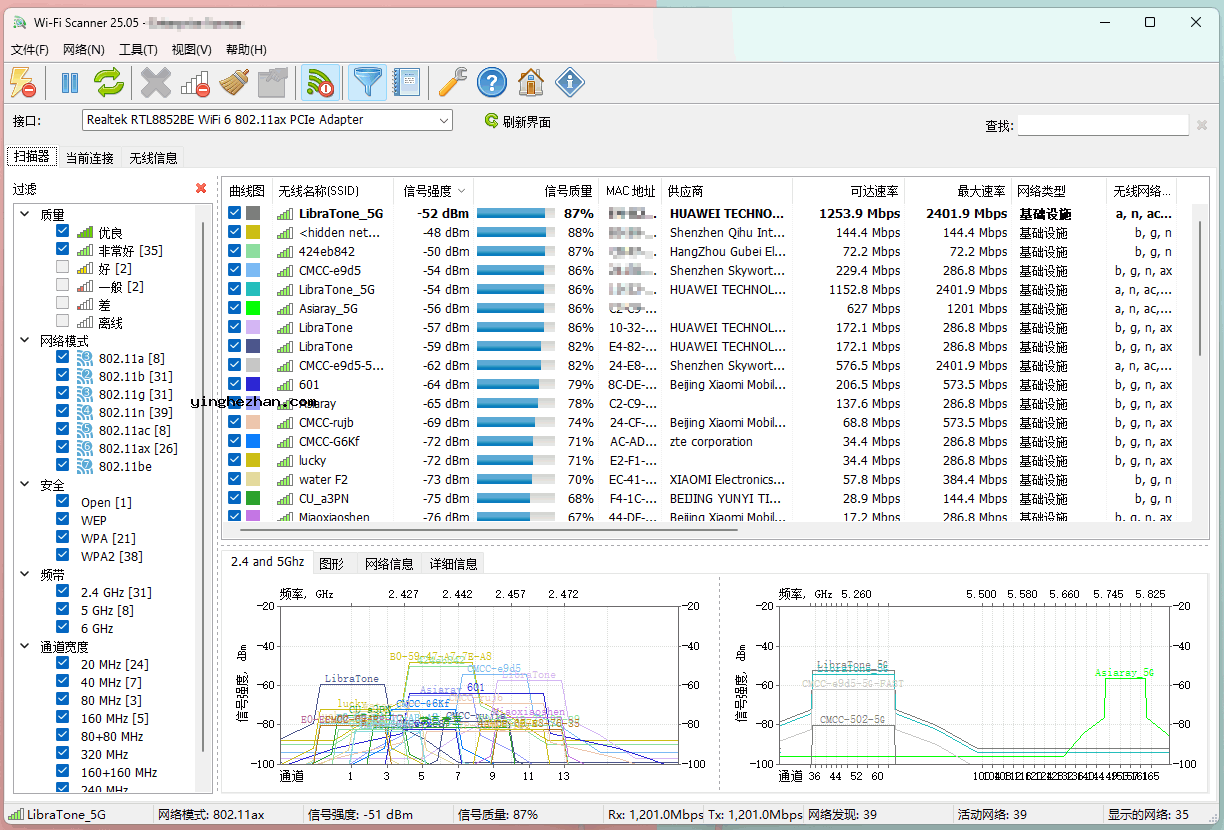Screen dimensions: 1224x830
Task: Click the gray X delete toolbar icon
Action: tap(156, 82)
